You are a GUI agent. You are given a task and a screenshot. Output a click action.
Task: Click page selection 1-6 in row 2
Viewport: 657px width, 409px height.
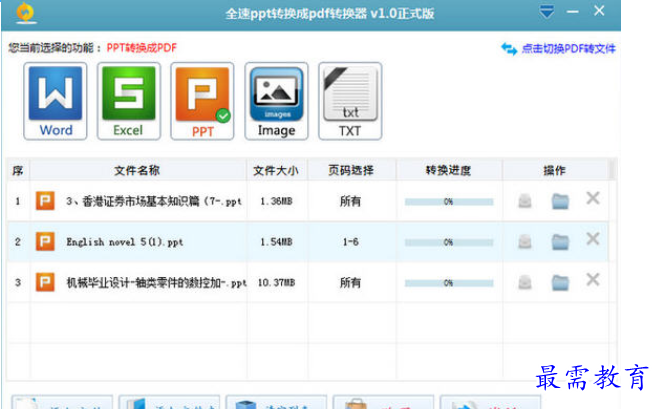(350, 242)
